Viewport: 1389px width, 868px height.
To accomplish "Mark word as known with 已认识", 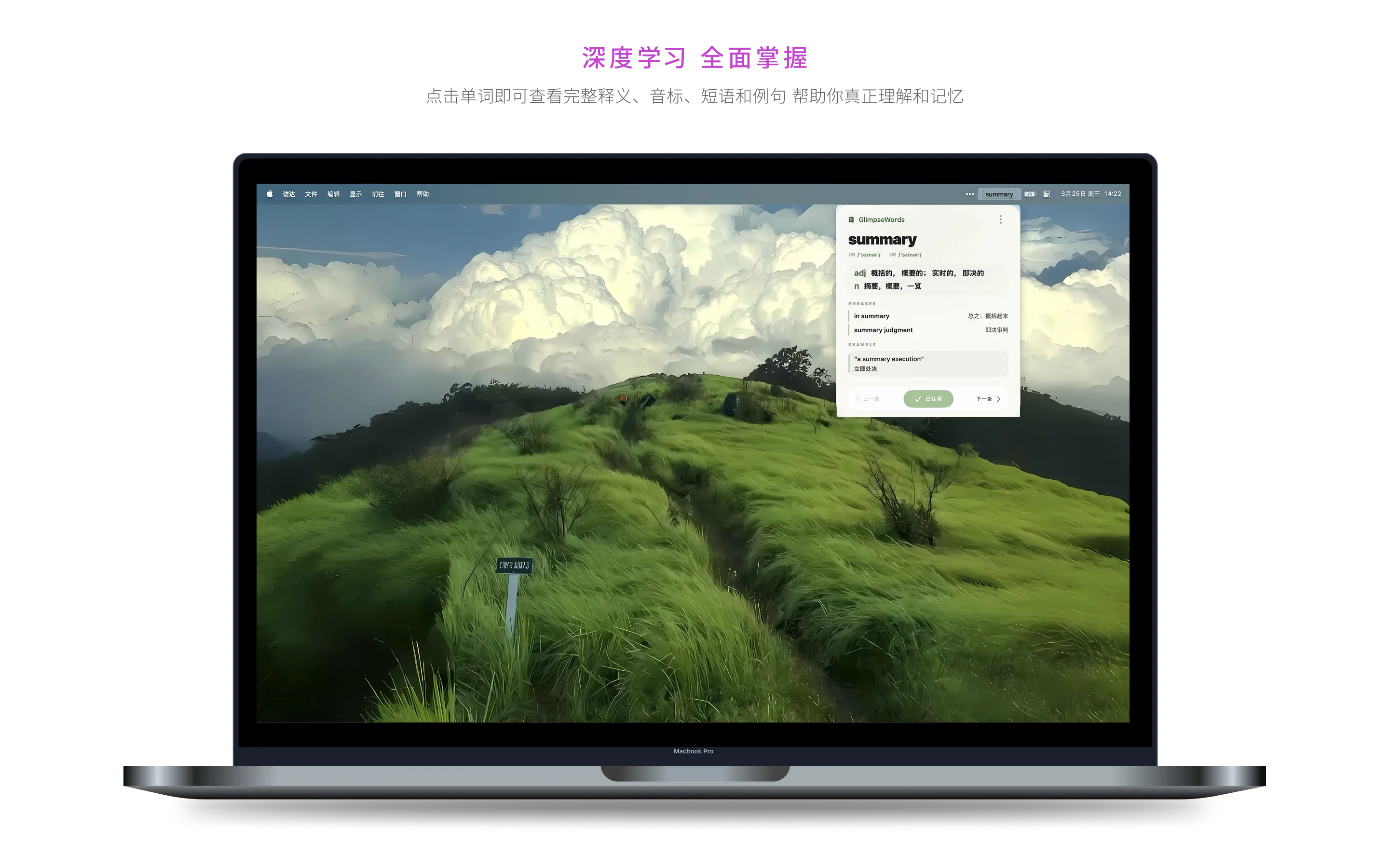I will 928,399.
